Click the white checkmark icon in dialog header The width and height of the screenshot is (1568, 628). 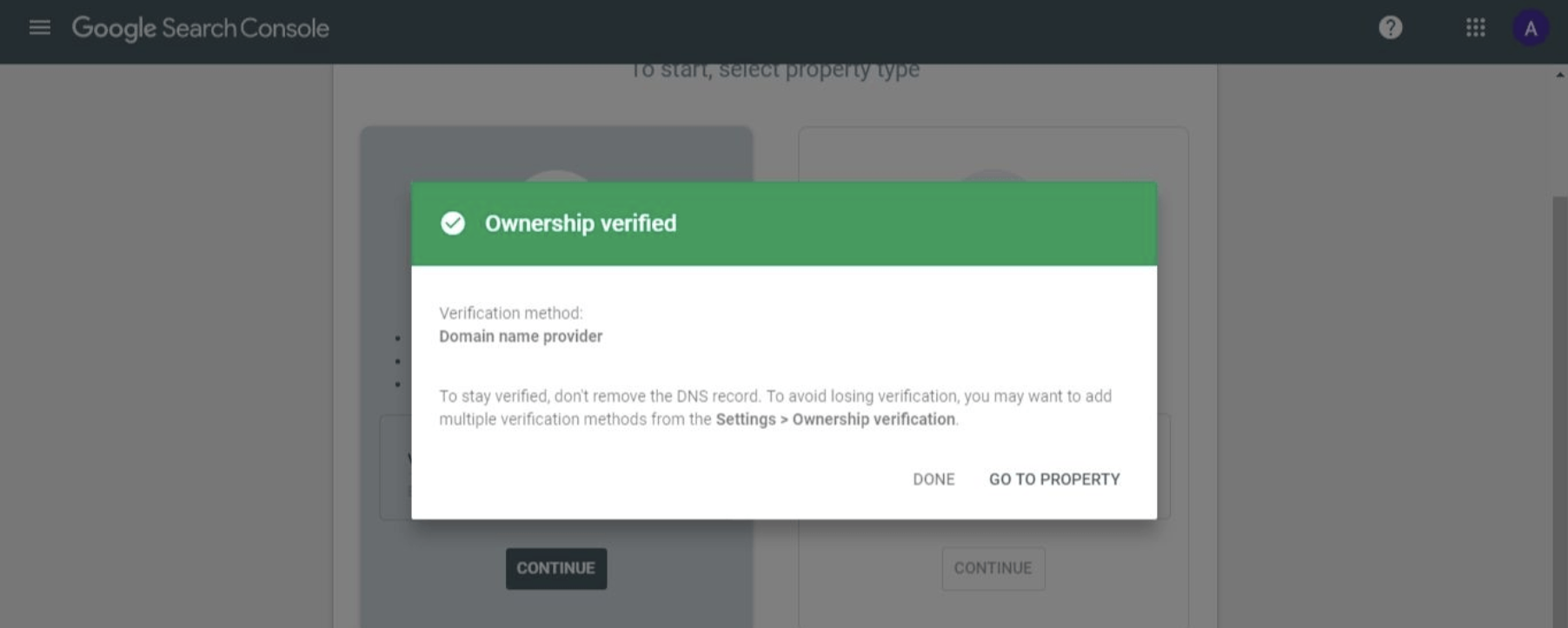tap(453, 223)
